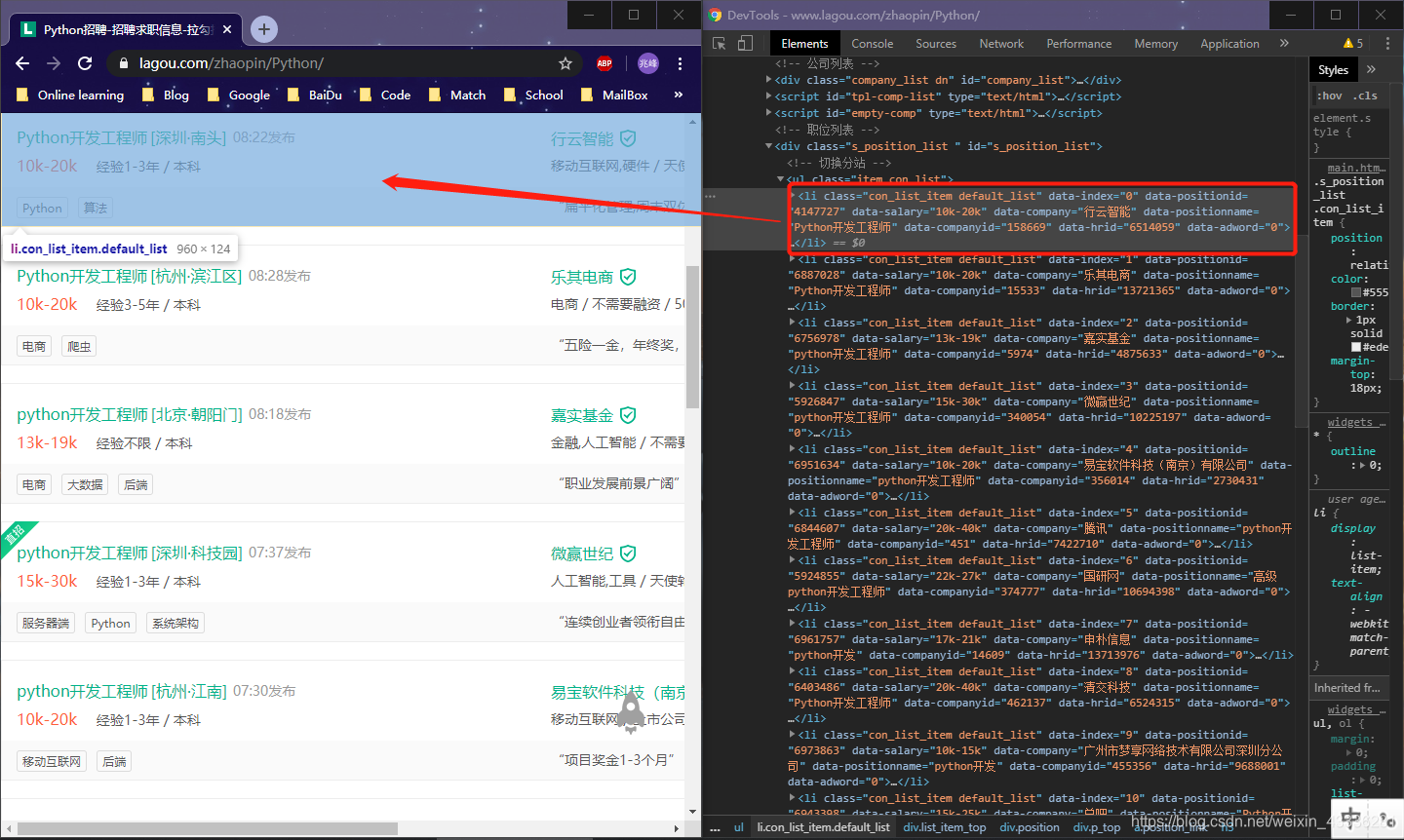Click #ede border color swatch
The height and width of the screenshot is (840, 1404).
pos(1356,347)
